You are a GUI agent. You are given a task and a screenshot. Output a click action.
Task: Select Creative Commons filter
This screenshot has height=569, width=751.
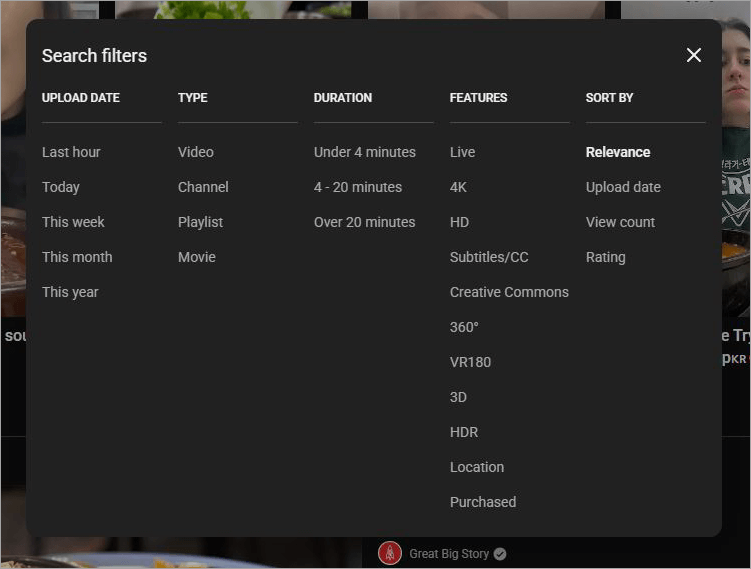point(509,292)
